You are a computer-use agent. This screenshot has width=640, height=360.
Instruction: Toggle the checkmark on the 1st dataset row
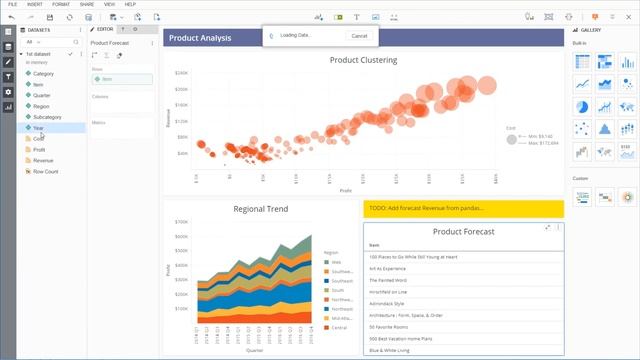click(70, 54)
